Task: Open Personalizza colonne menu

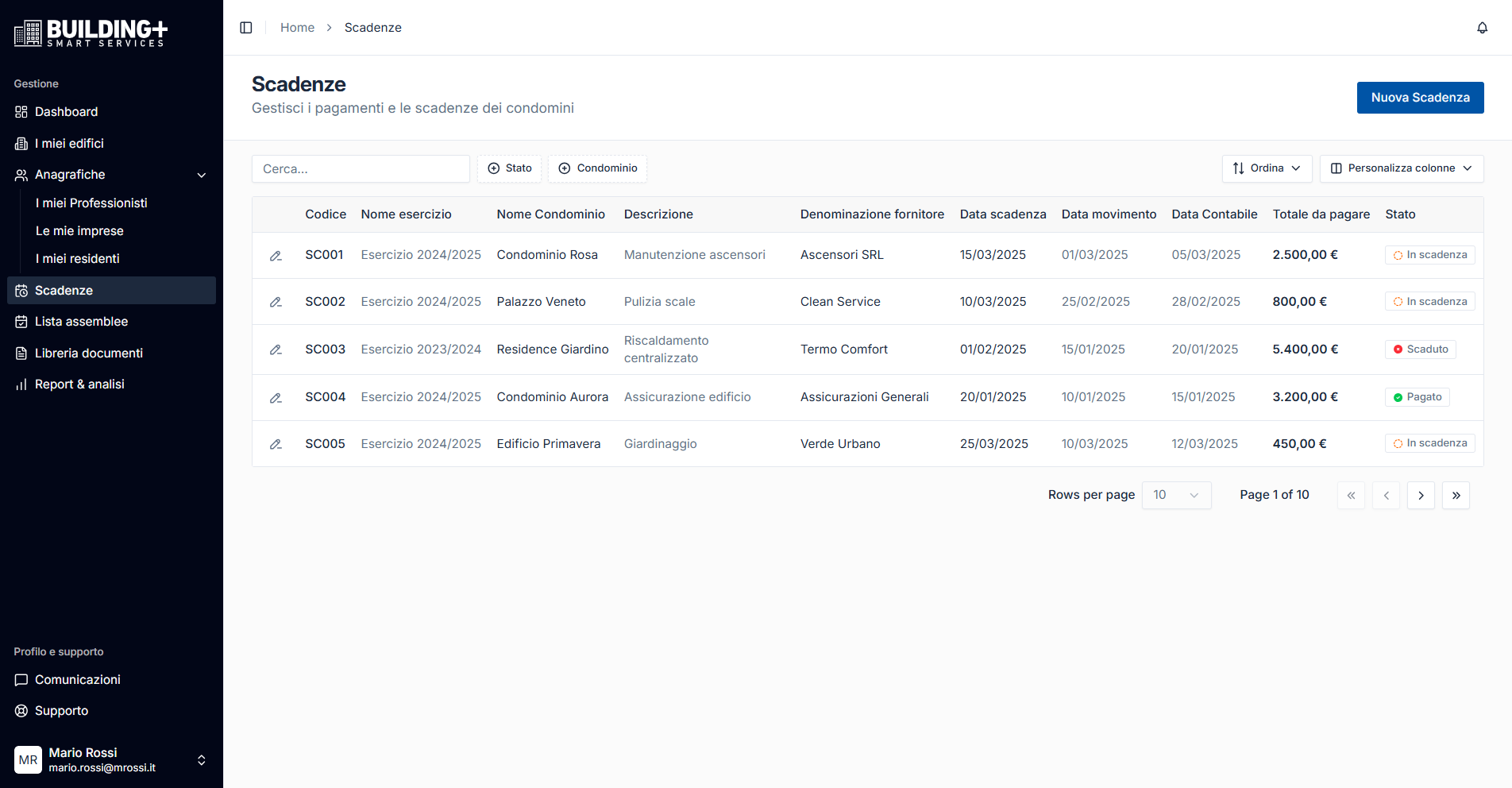Action: 1401,168
